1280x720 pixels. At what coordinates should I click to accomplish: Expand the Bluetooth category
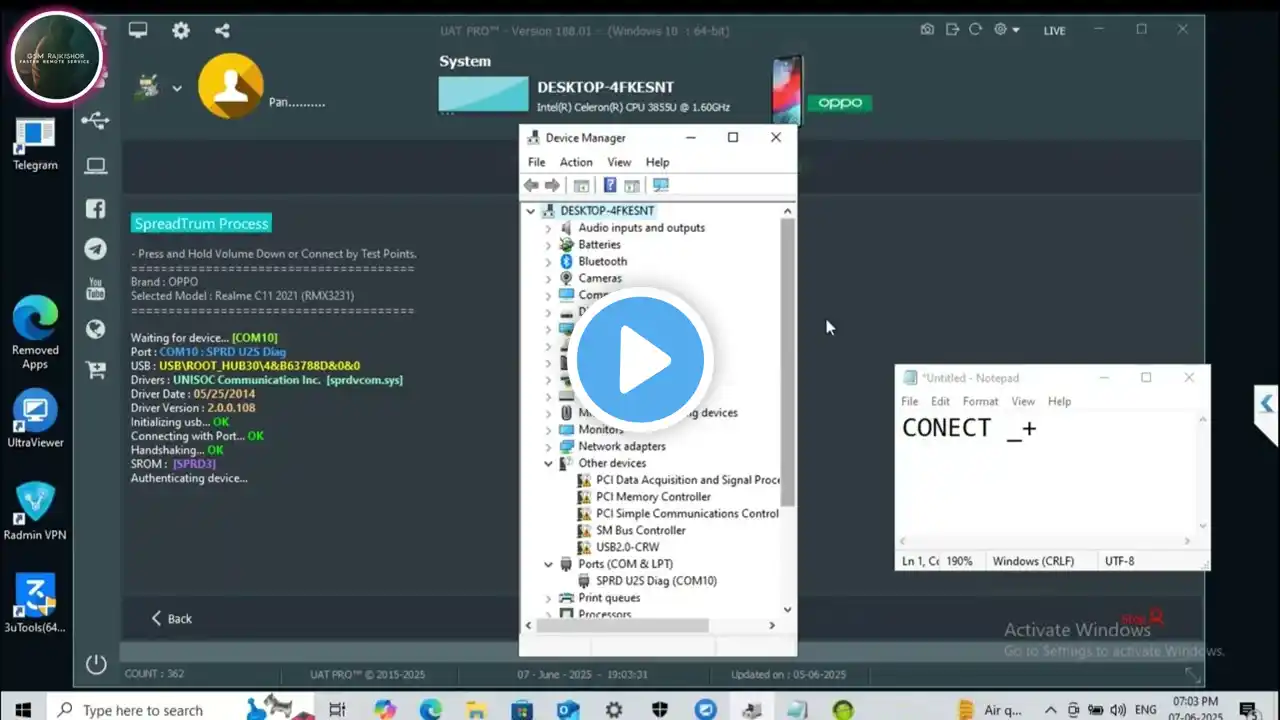click(548, 262)
